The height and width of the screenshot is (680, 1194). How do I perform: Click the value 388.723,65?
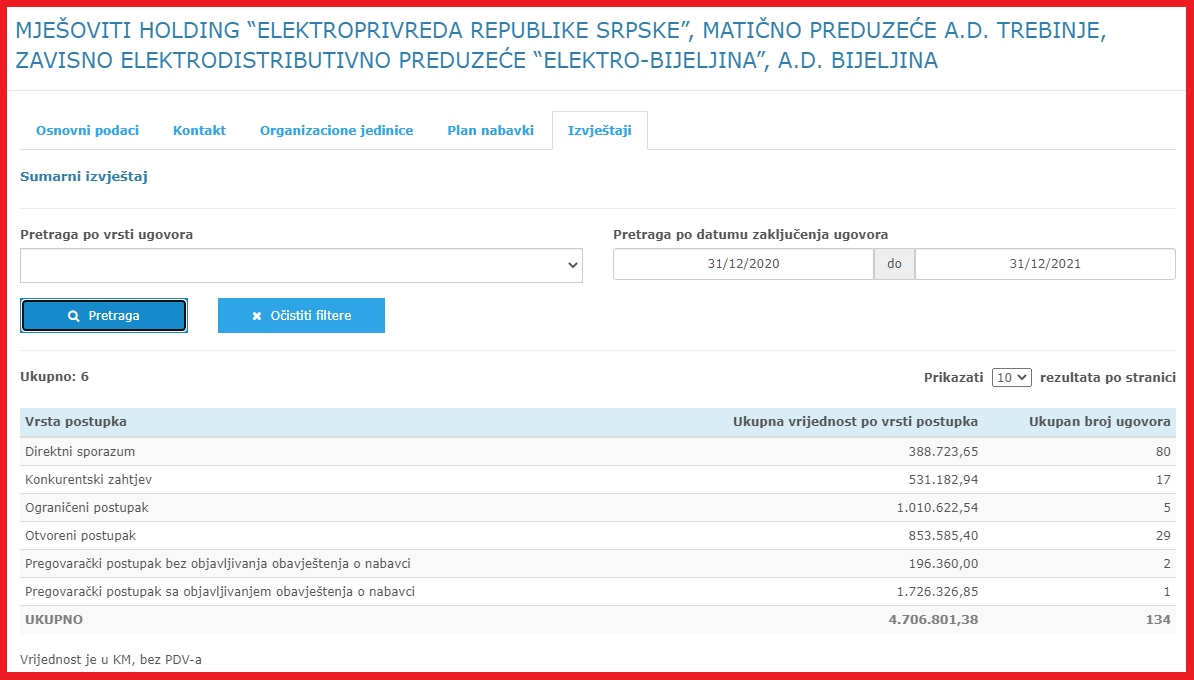[x=943, y=452]
